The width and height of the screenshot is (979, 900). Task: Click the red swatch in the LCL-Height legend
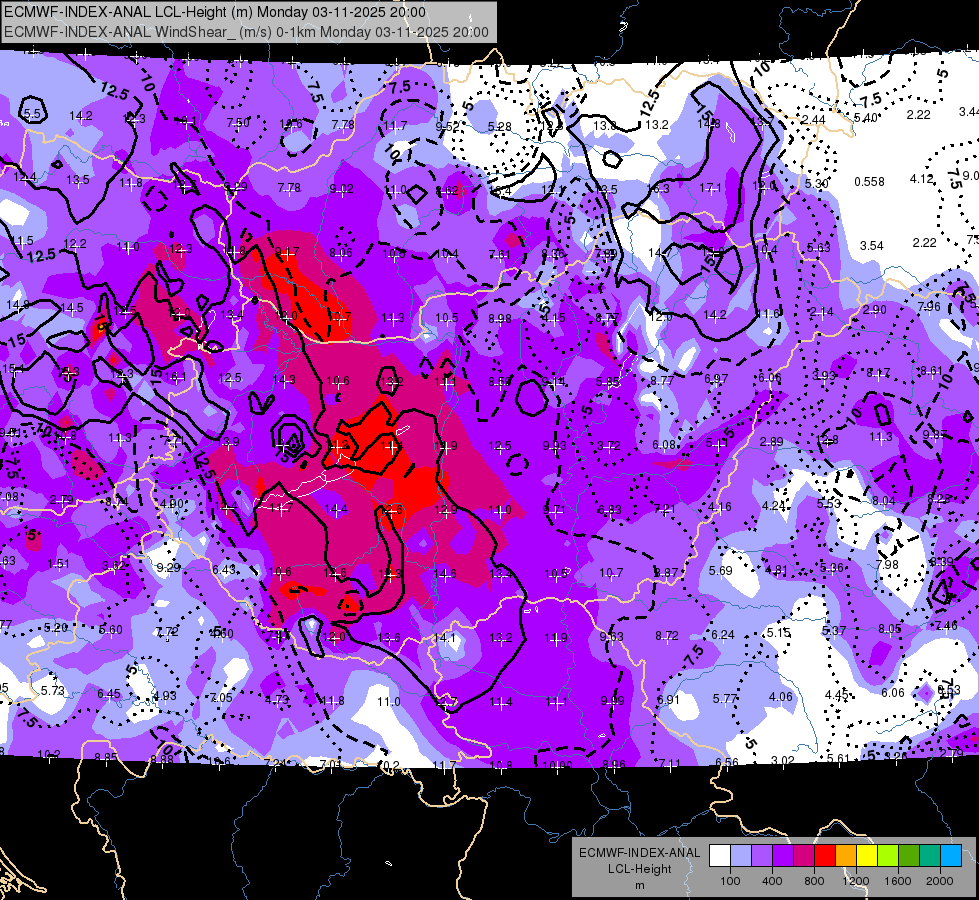tap(825, 855)
